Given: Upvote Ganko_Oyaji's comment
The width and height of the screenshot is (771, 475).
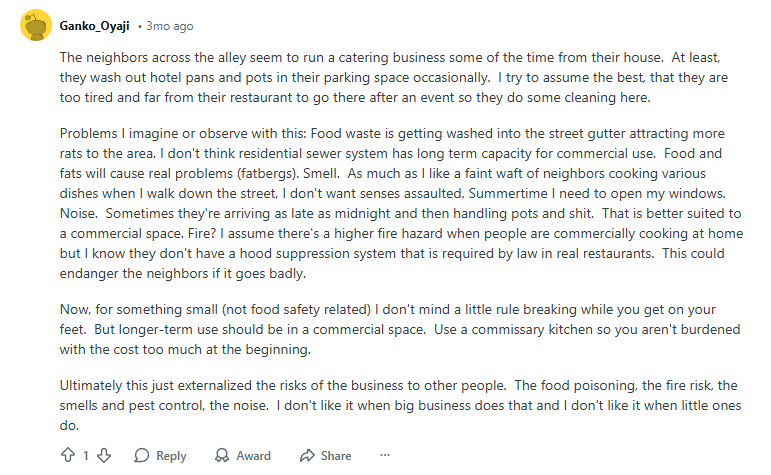Looking at the screenshot, I should [68, 455].
